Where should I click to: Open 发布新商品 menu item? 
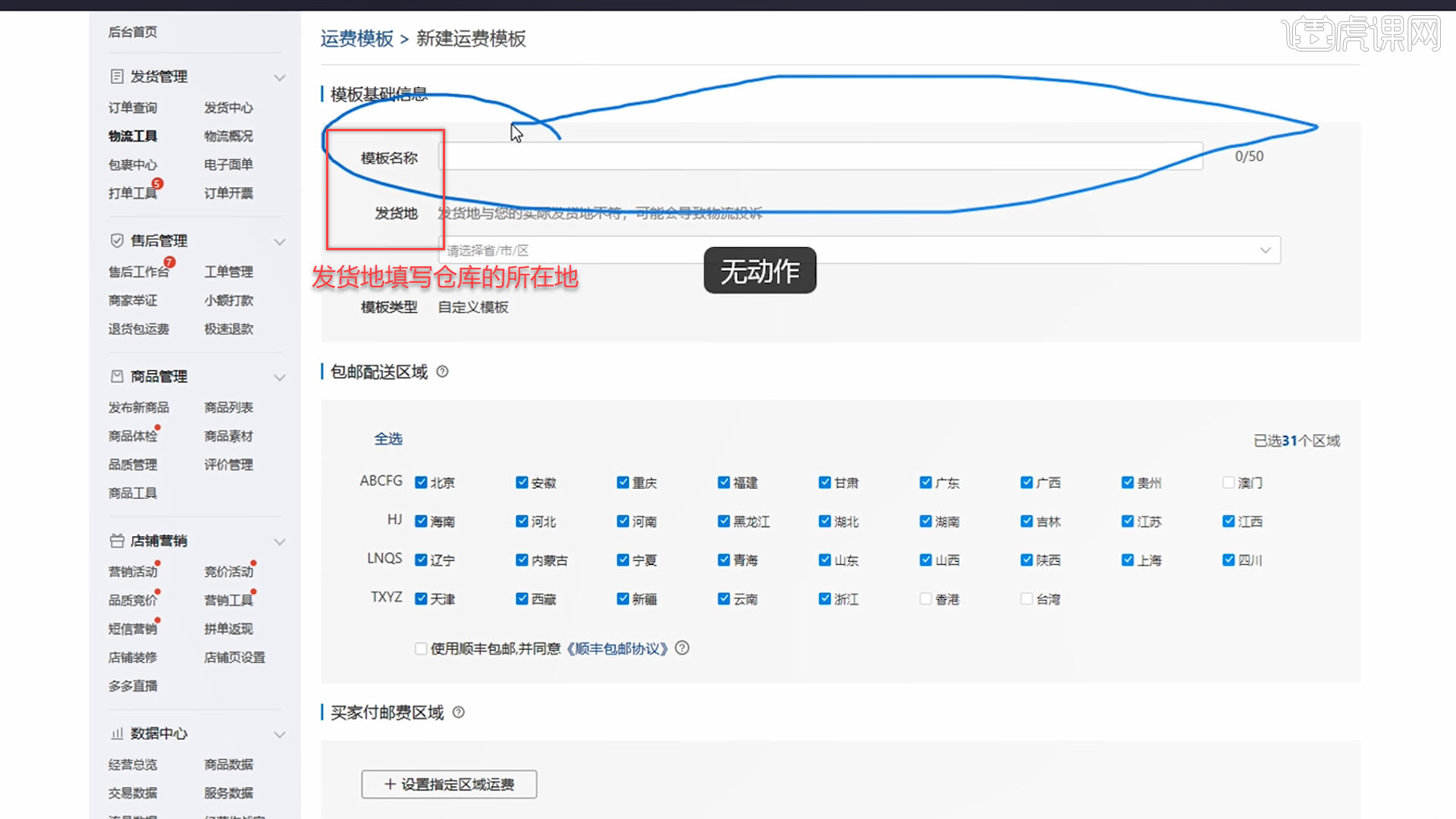[139, 408]
